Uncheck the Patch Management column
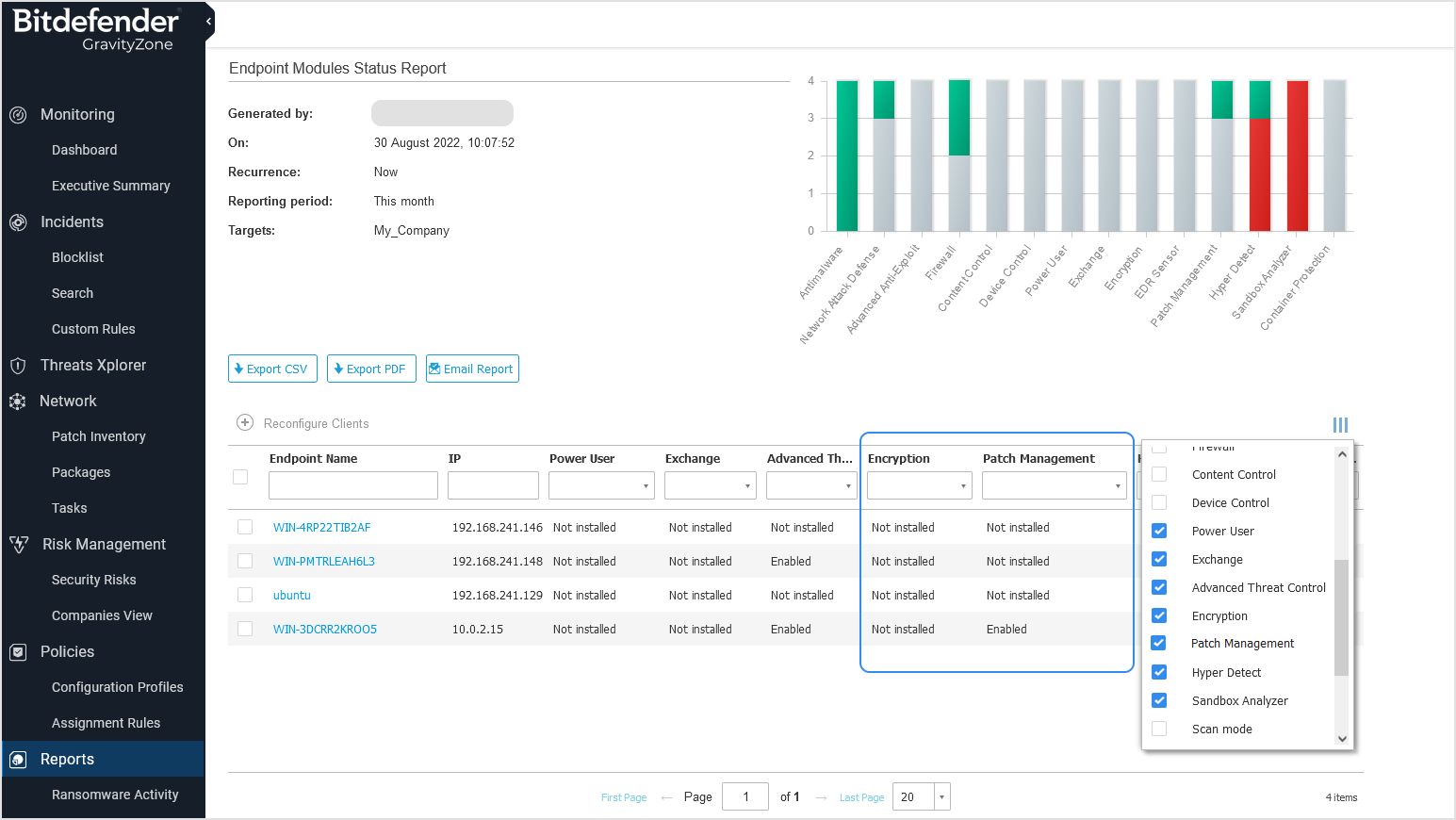This screenshot has height=820, width=1456. point(1158,643)
